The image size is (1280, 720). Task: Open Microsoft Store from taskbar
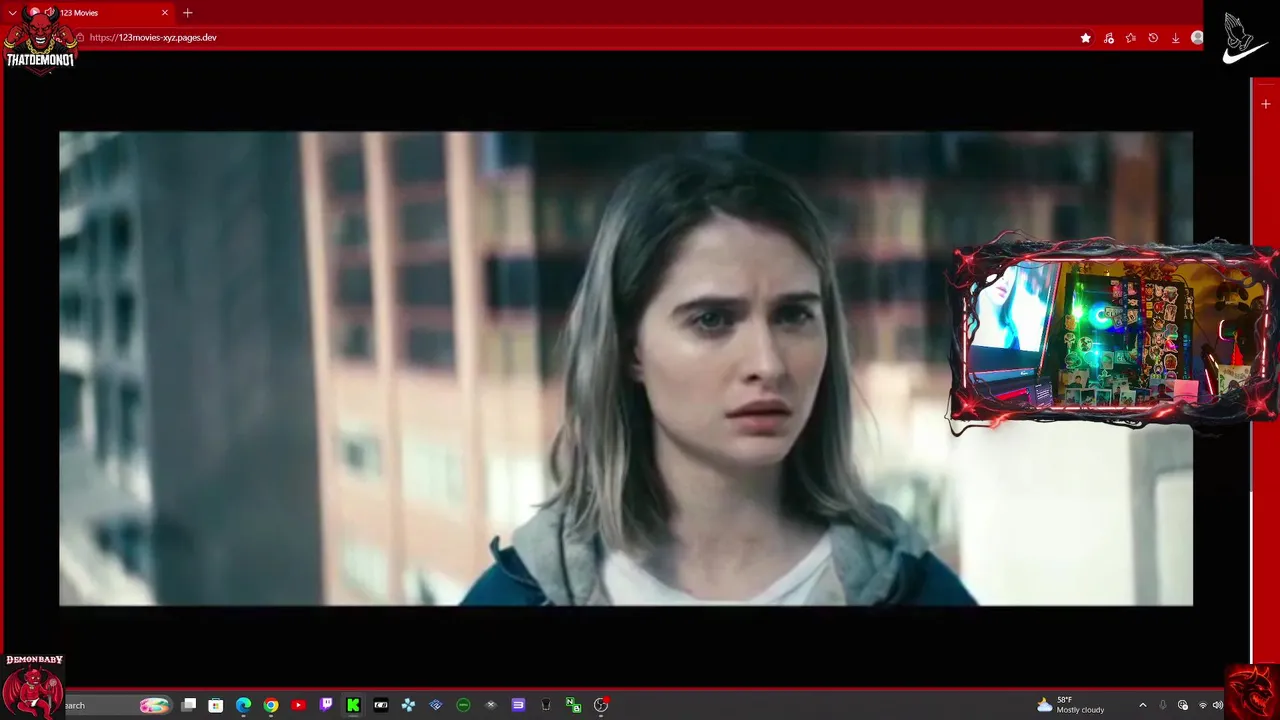click(x=215, y=705)
